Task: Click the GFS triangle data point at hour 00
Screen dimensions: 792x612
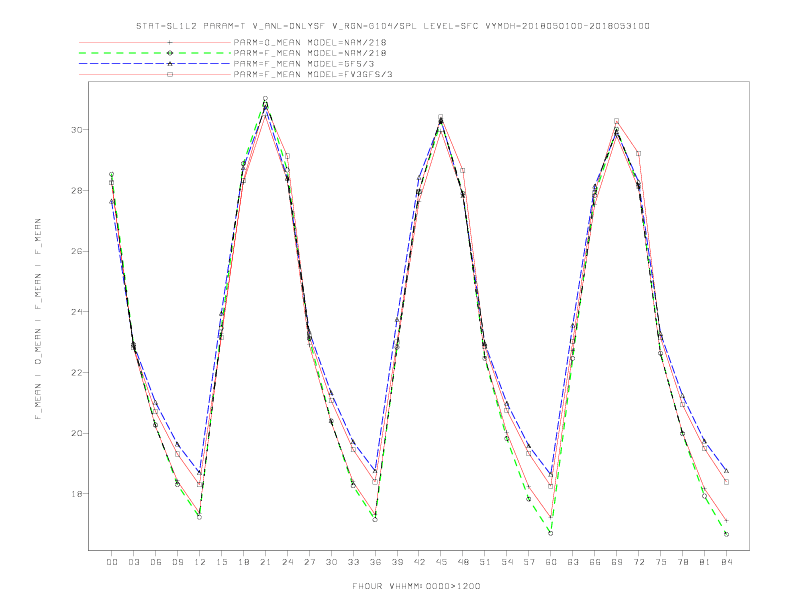Action: (x=112, y=201)
